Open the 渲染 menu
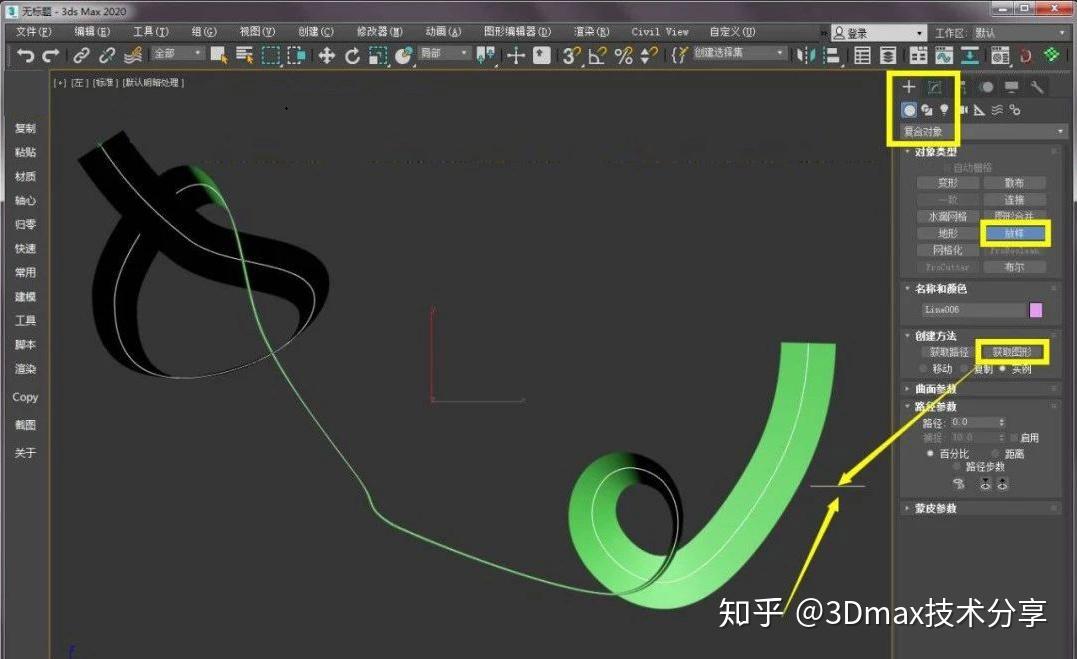The width and height of the screenshot is (1077, 659). pyautogui.click(x=590, y=31)
